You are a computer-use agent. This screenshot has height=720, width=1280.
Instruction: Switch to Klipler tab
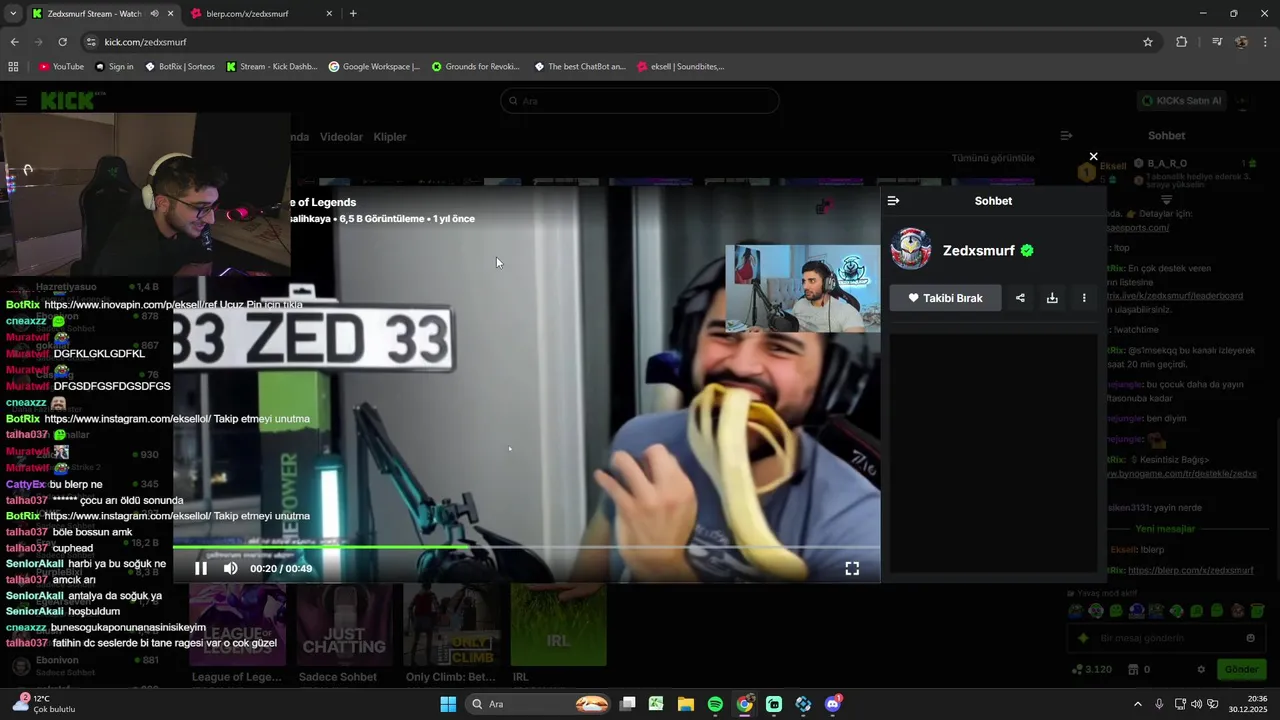390,137
